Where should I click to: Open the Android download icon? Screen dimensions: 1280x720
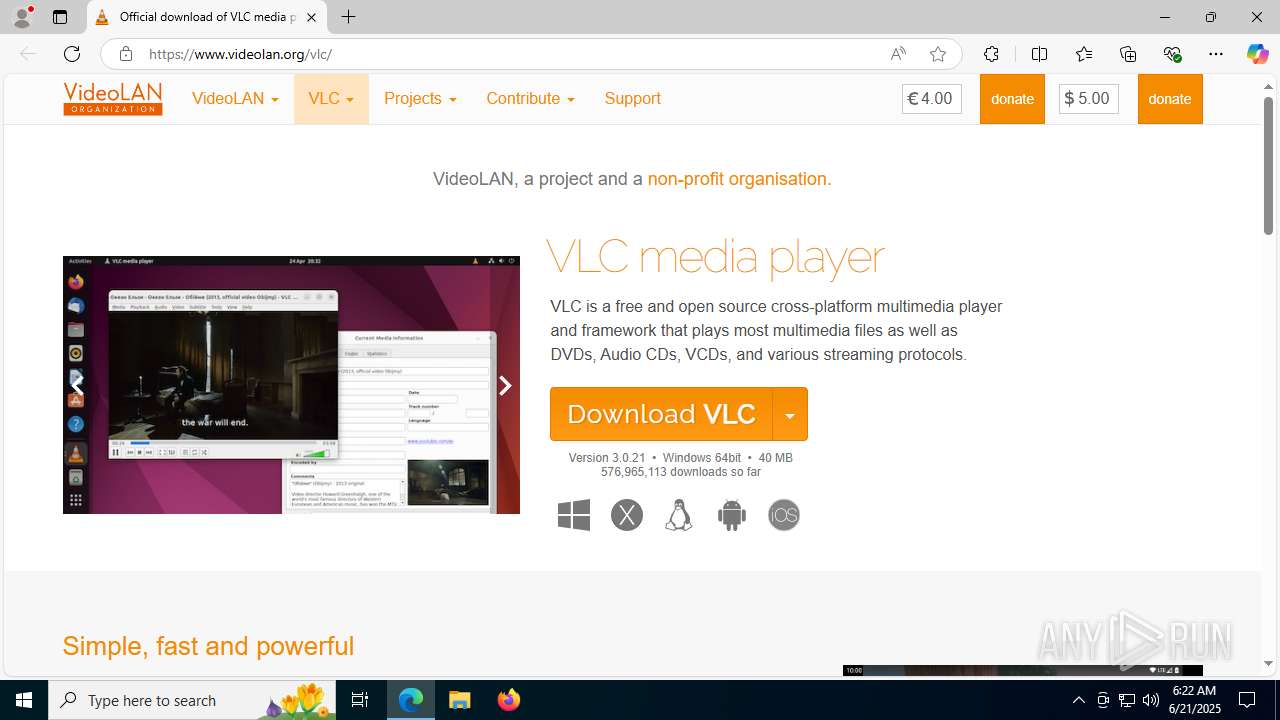[x=732, y=515]
